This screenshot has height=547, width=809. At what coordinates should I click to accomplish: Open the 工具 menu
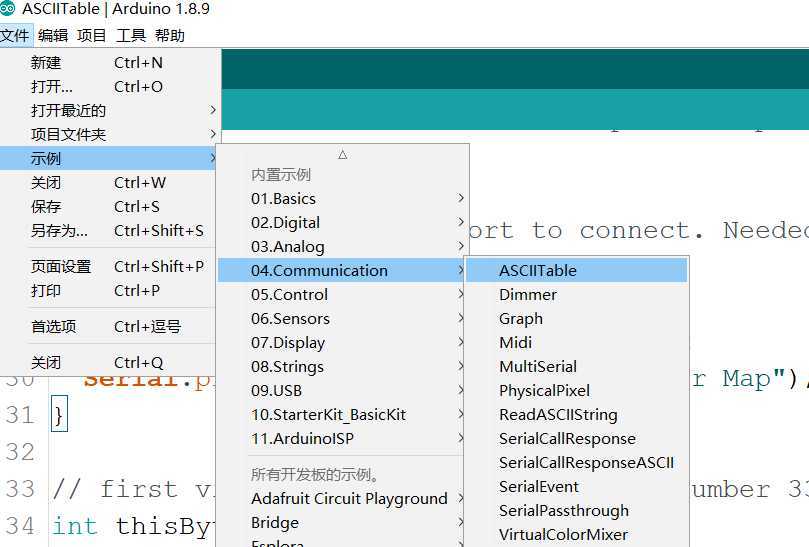(131, 36)
